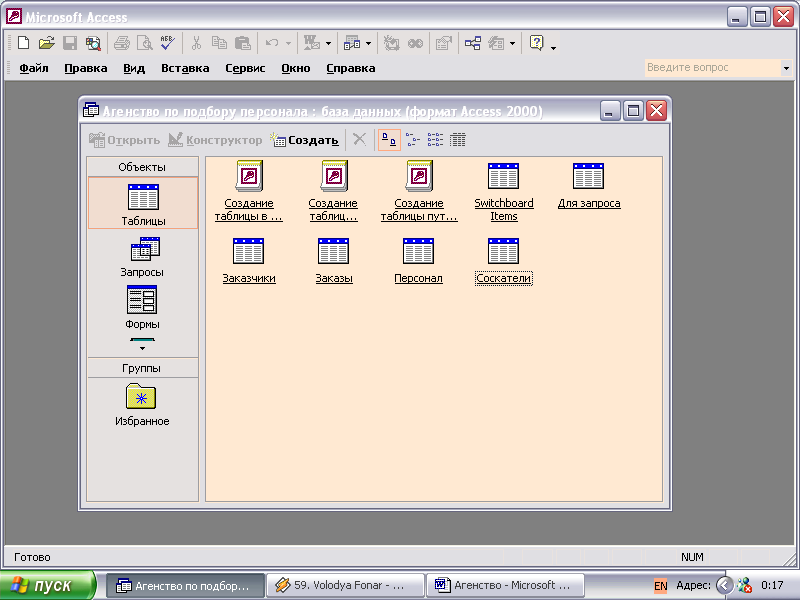Click the New database toolbar icon
Screen dimensions: 800x600
pyautogui.click(x=24, y=43)
